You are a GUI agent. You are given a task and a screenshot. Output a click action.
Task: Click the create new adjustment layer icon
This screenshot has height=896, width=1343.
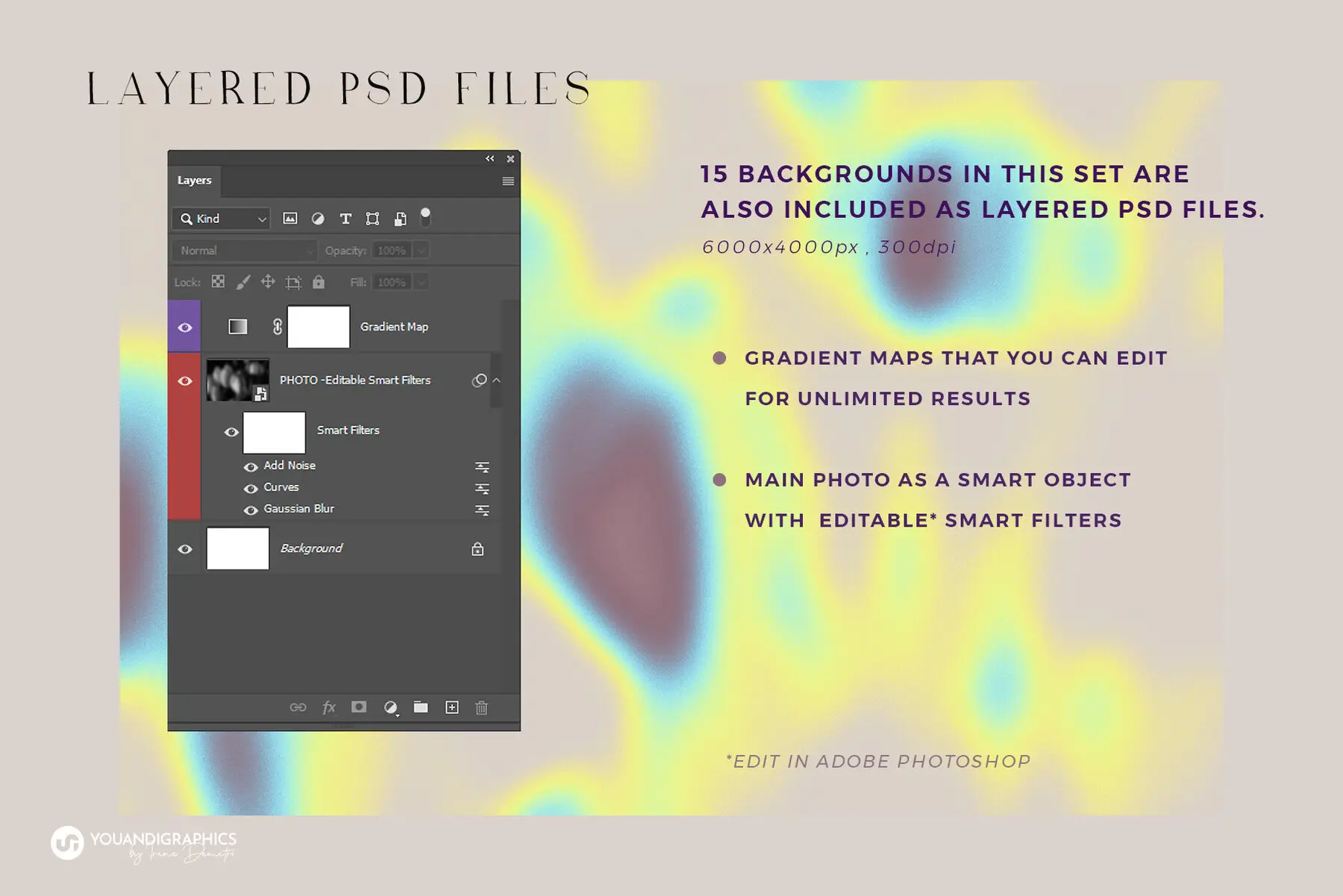390,707
